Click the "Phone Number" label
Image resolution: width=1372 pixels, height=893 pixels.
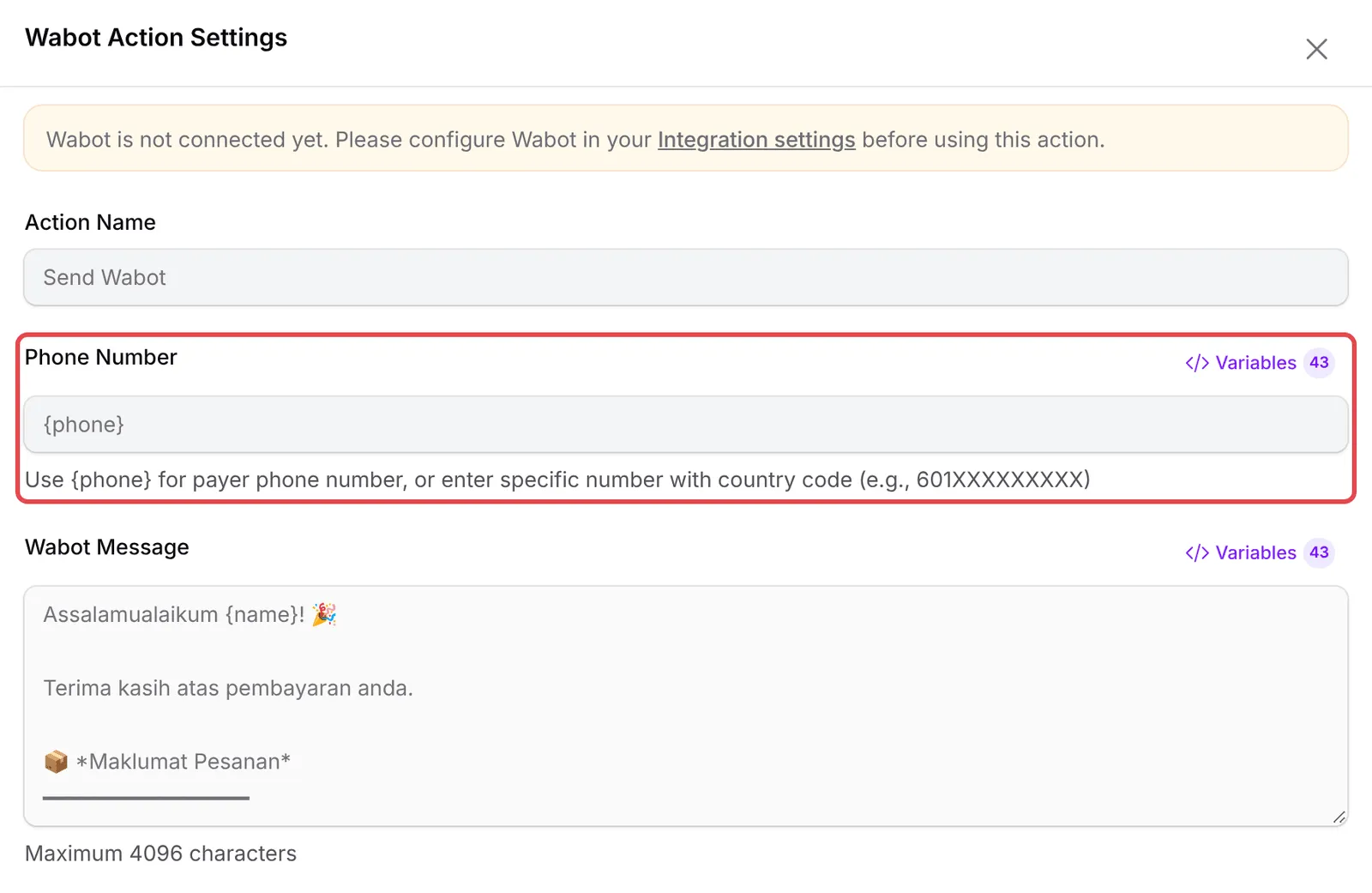coord(100,357)
